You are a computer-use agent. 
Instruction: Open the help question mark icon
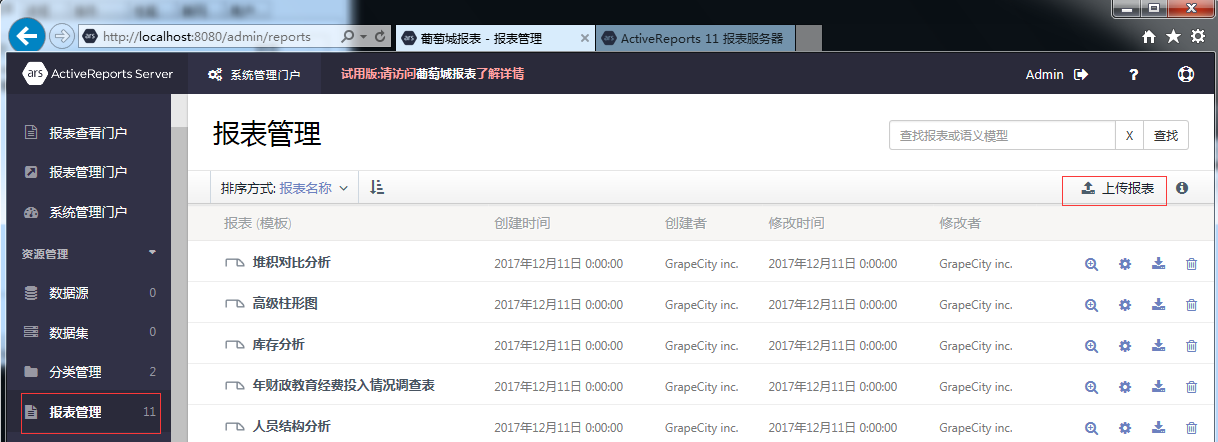[x=1134, y=74]
